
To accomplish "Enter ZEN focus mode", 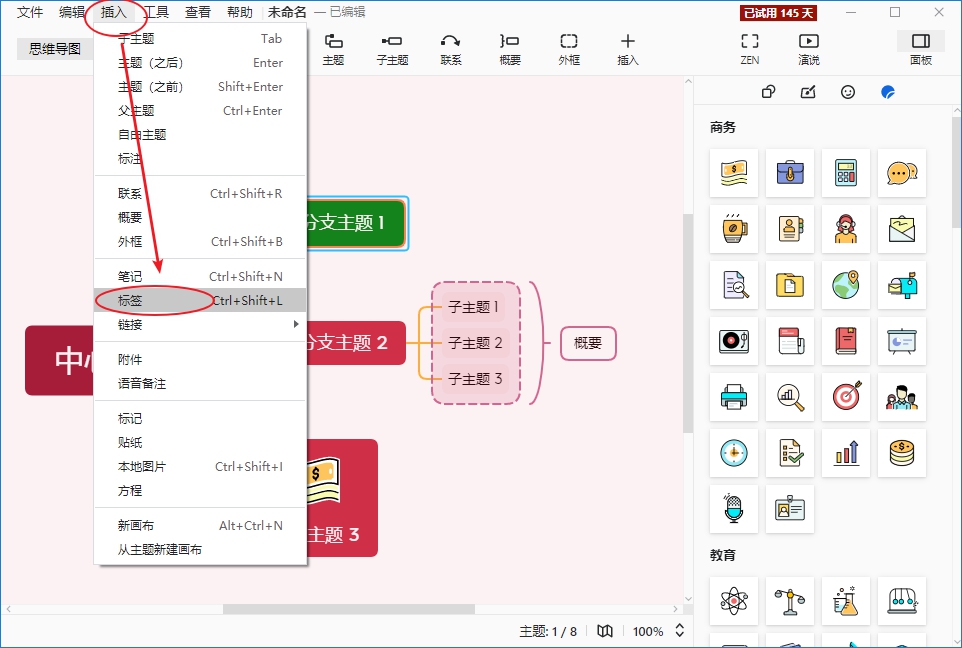I will coord(749,48).
